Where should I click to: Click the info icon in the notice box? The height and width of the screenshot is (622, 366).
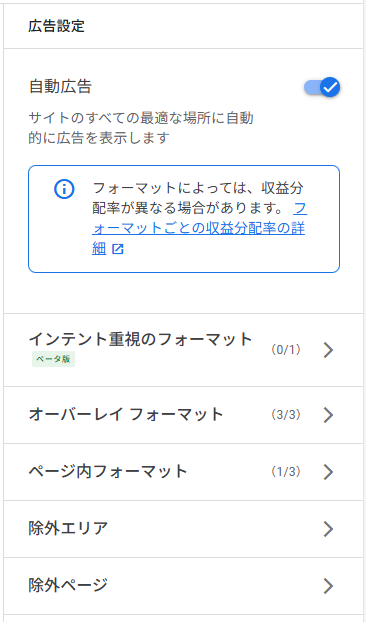tap(64, 189)
